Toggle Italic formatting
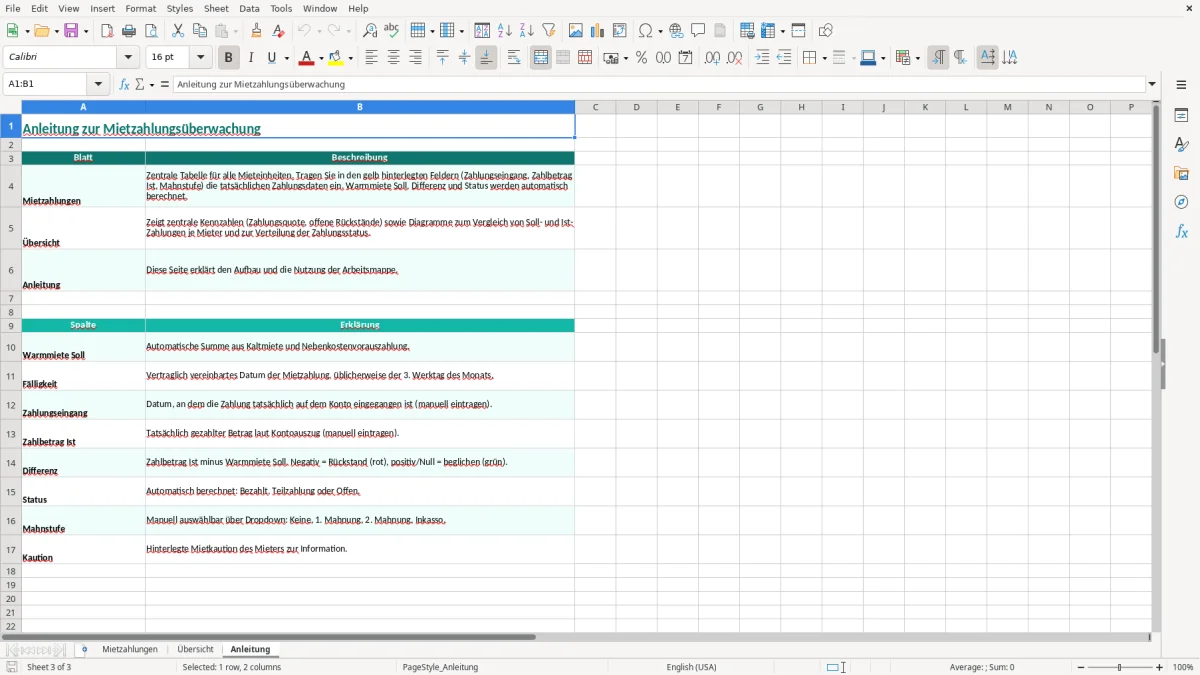The width and height of the screenshot is (1200, 675). [250, 58]
